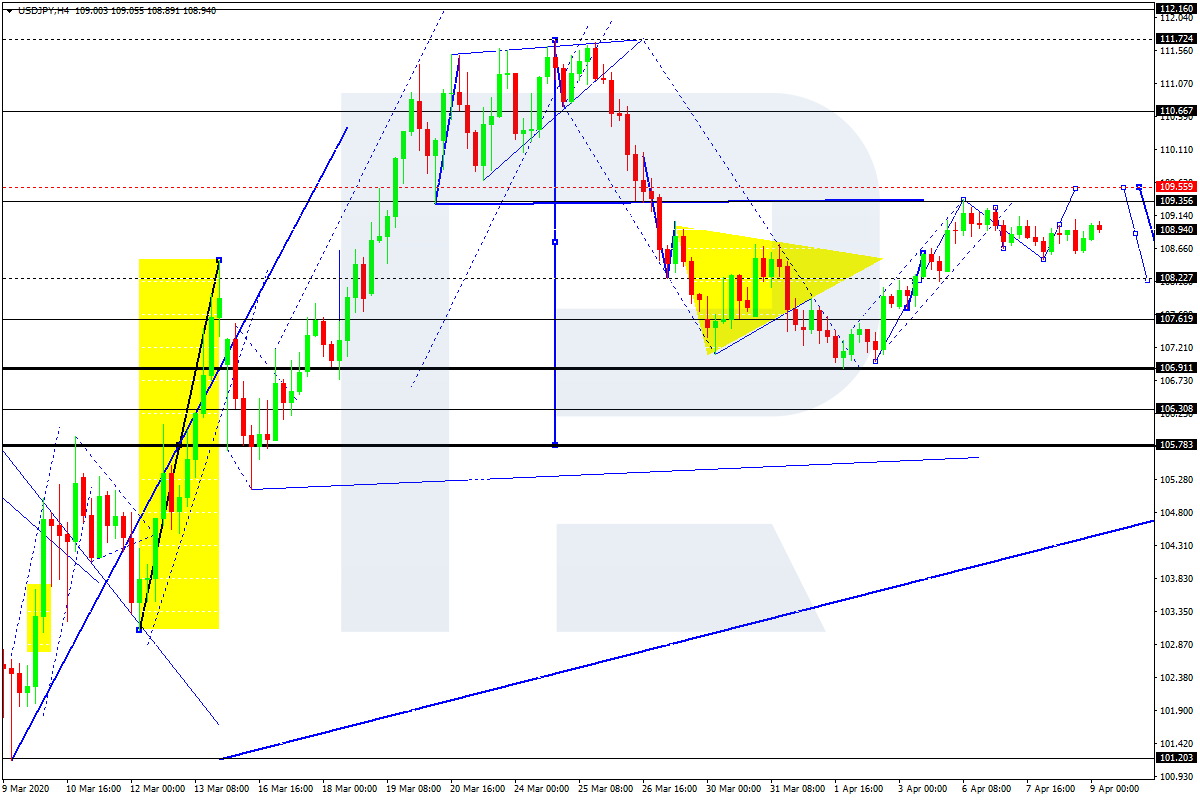Select top anchor handle of vertical blue line
The height and width of the screenshot is (800, 1200).
pos(554,40)
